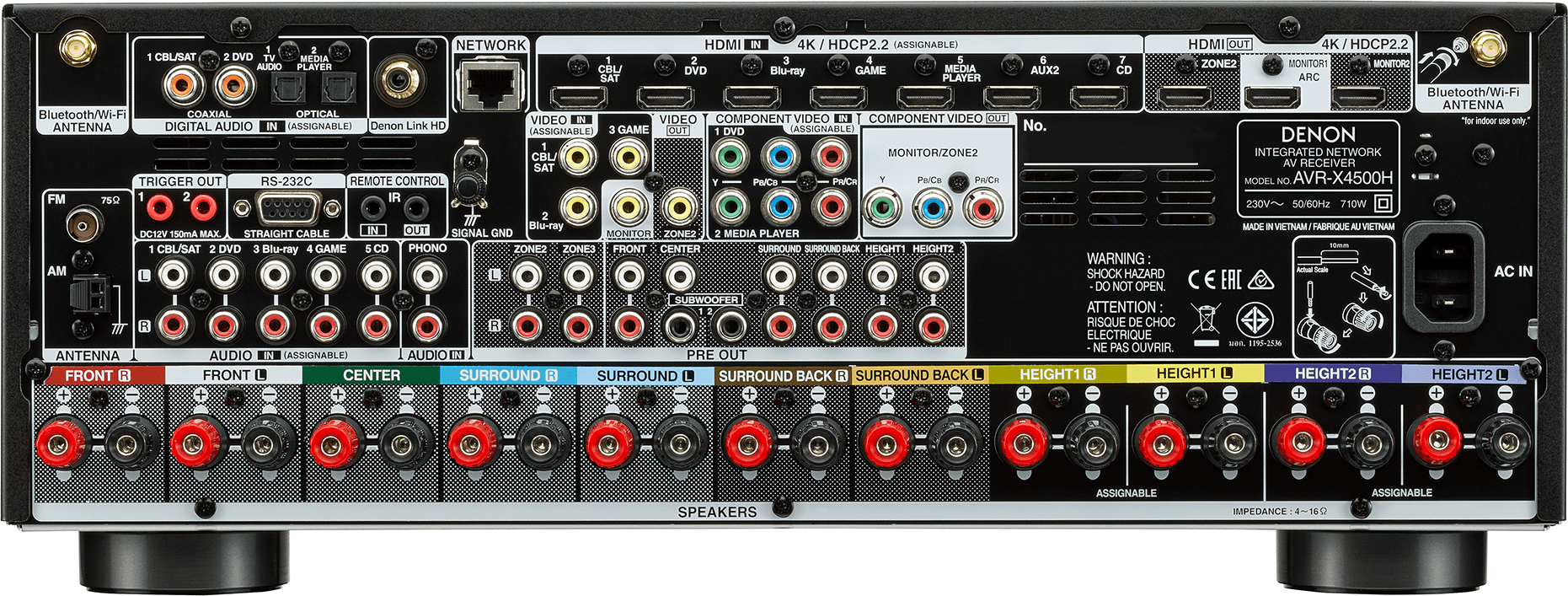Click the crossed-out wheelie bin symbol
The image size is (1568, 596).
click(1207, 319)
